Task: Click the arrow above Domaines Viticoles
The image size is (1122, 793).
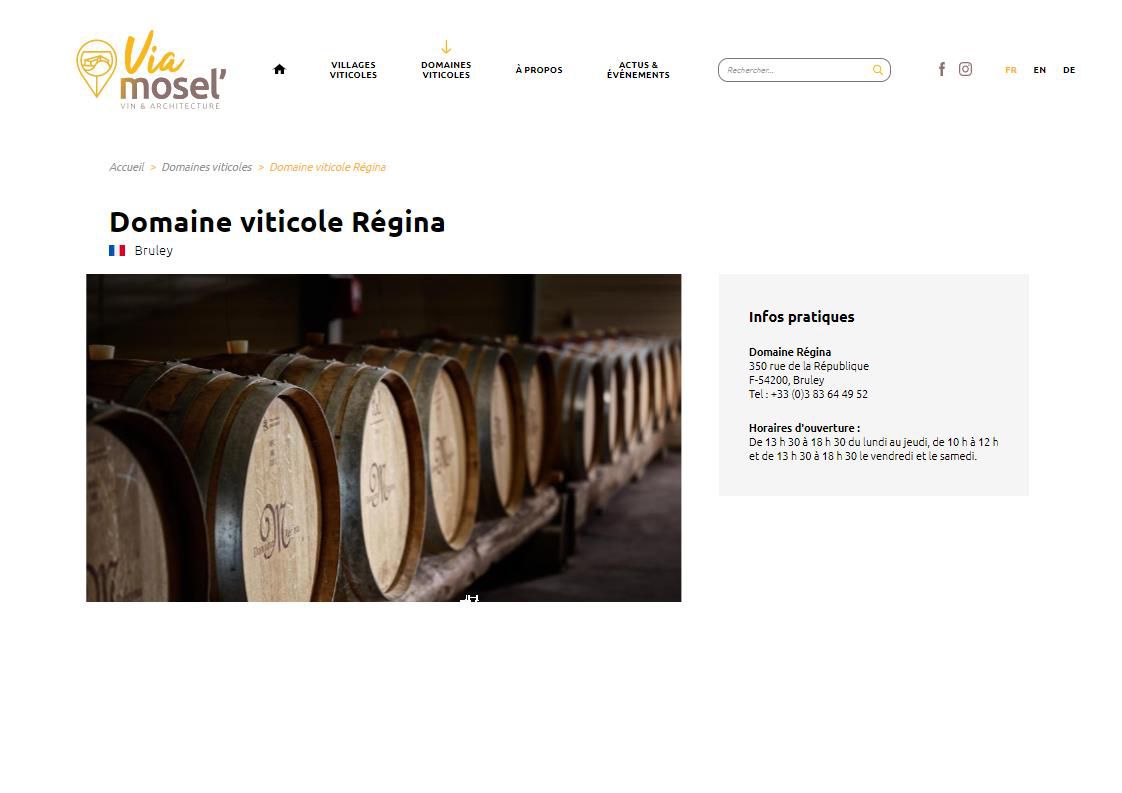Action: coord(446,47)
